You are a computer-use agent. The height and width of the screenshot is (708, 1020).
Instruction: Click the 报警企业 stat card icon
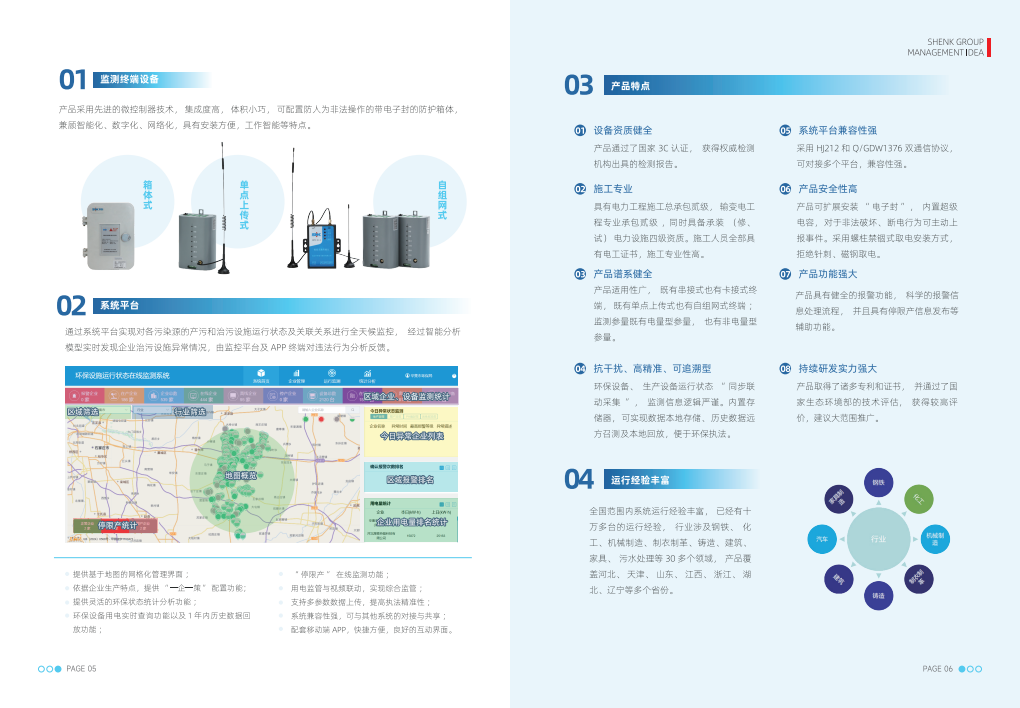74,394
